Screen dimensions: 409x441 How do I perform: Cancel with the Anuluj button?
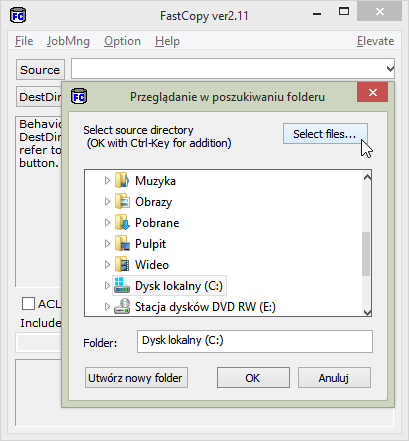[334, 378]
